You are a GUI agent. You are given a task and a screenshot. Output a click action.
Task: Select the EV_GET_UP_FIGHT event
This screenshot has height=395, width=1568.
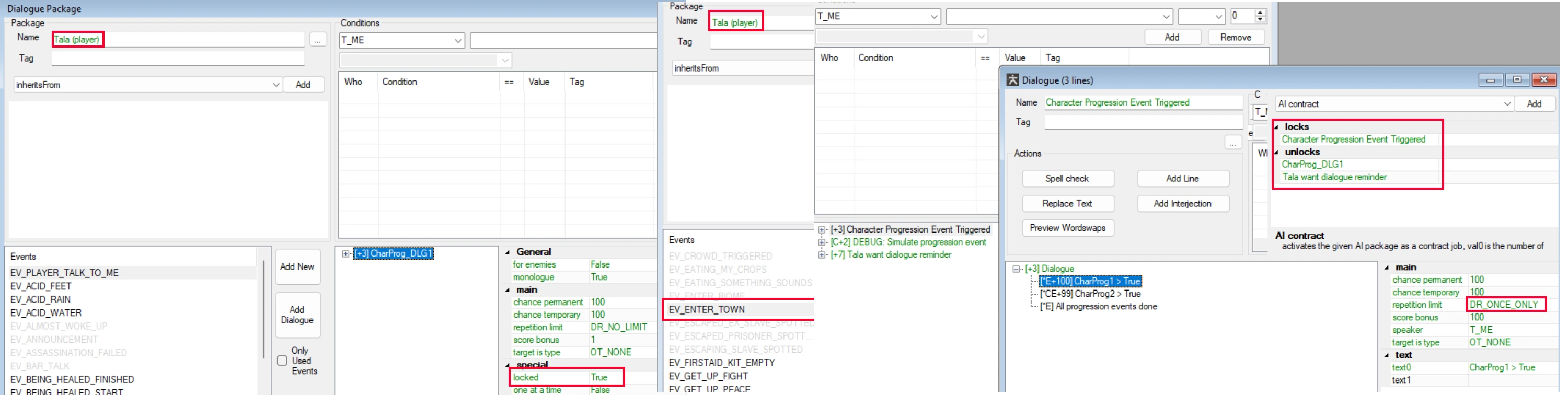click(x=708, y=377)
